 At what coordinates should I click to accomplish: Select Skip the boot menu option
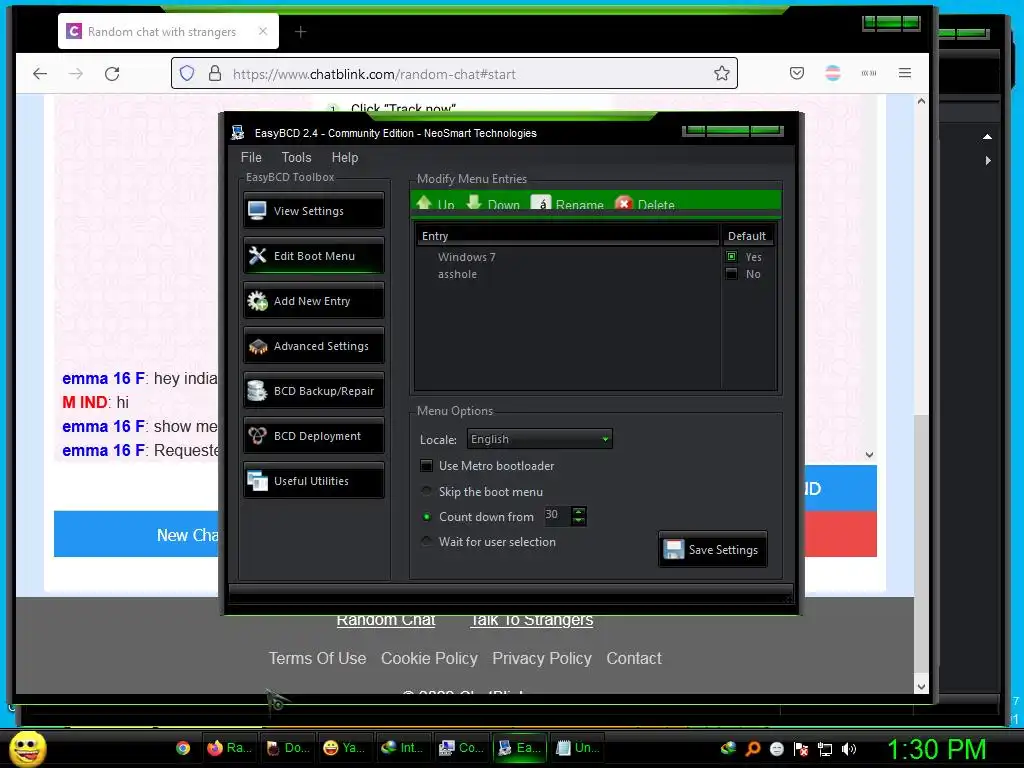click(x=426, y=491)
